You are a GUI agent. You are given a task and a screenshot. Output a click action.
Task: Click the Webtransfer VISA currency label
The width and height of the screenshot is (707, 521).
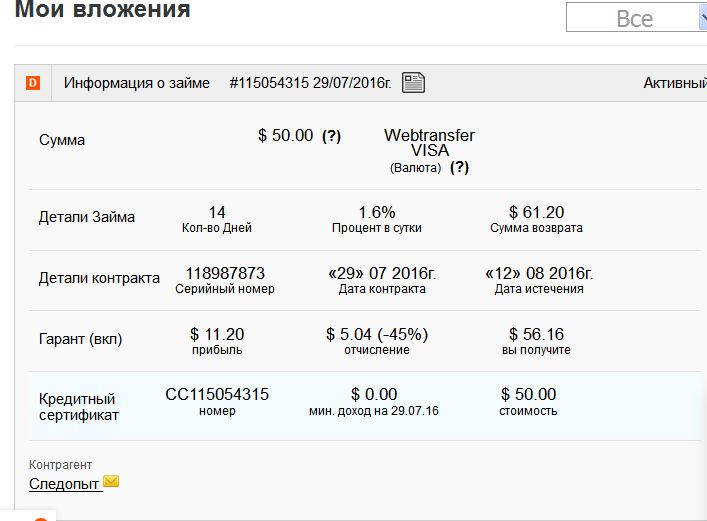point(429,142)
